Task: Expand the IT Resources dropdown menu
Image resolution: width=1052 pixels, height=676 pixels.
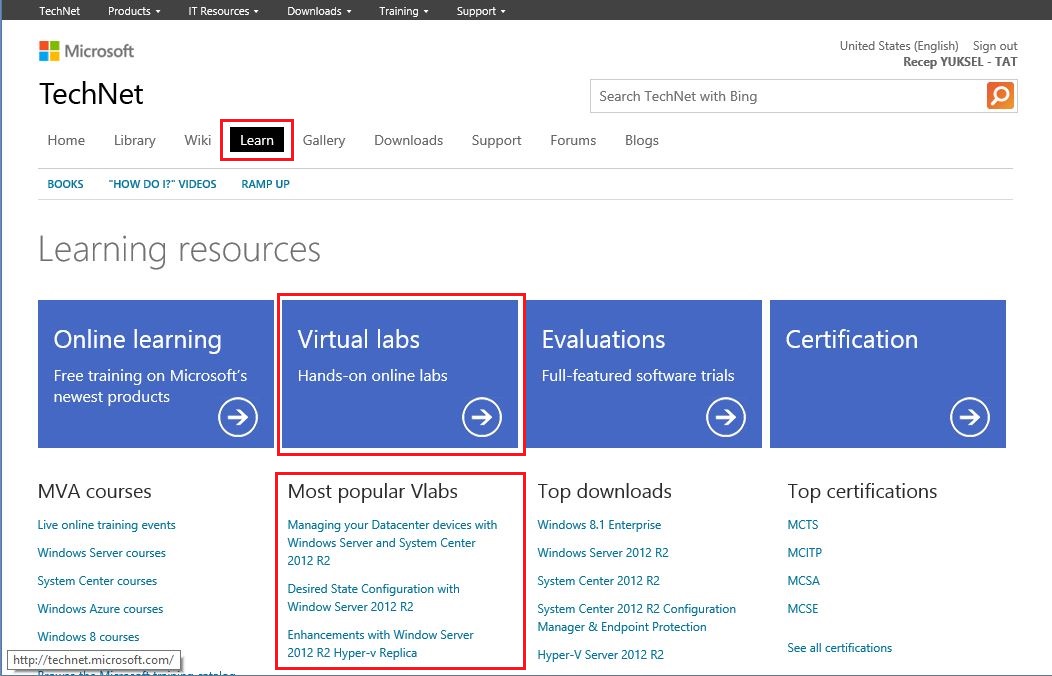Action: (223, 11)
